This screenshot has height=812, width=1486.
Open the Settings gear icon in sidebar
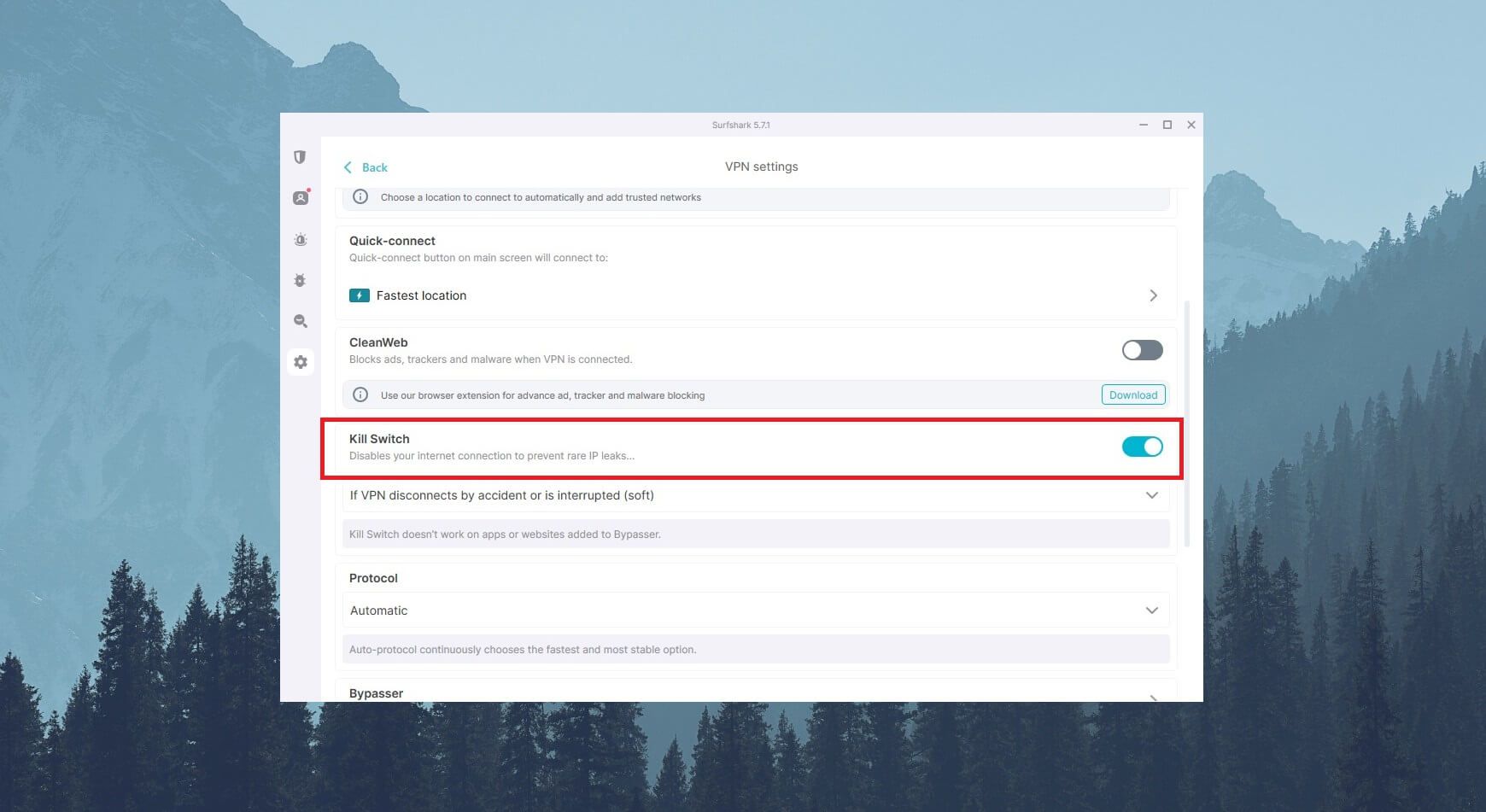click(x=301, y=362)
